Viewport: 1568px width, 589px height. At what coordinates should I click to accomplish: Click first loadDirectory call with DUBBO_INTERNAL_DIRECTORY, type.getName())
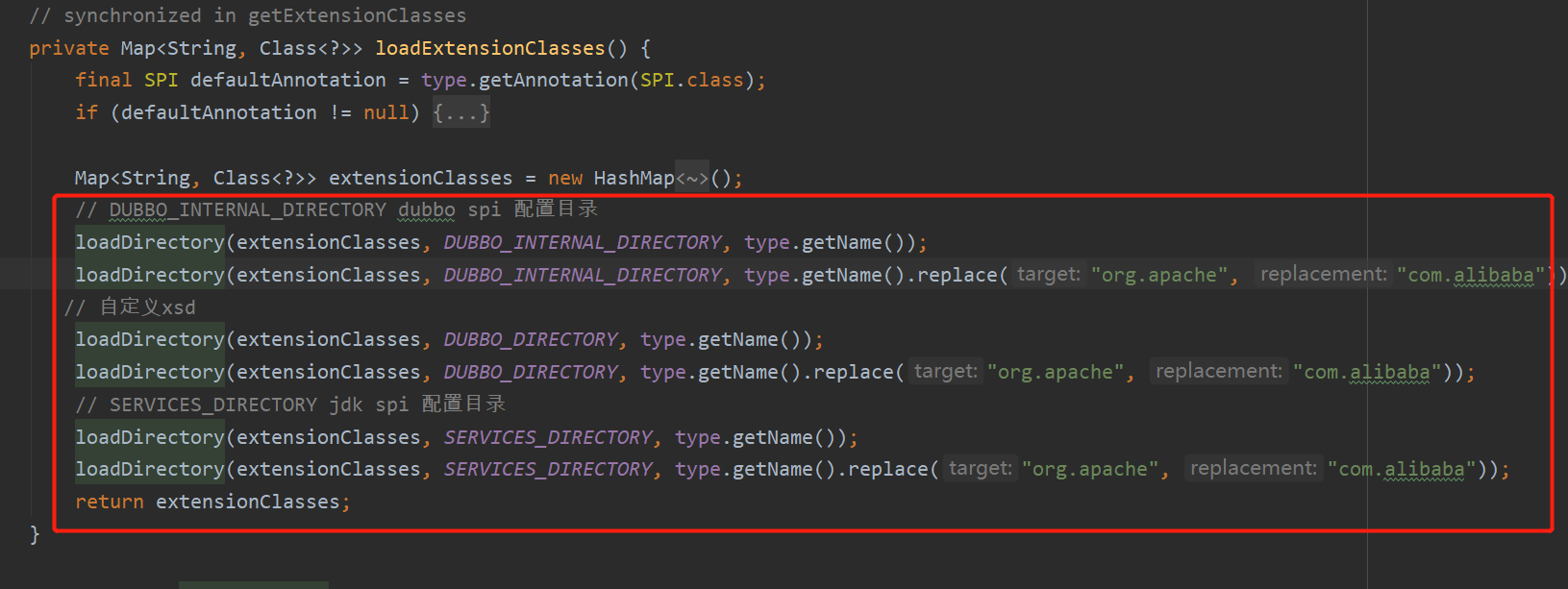pos(501,242)
